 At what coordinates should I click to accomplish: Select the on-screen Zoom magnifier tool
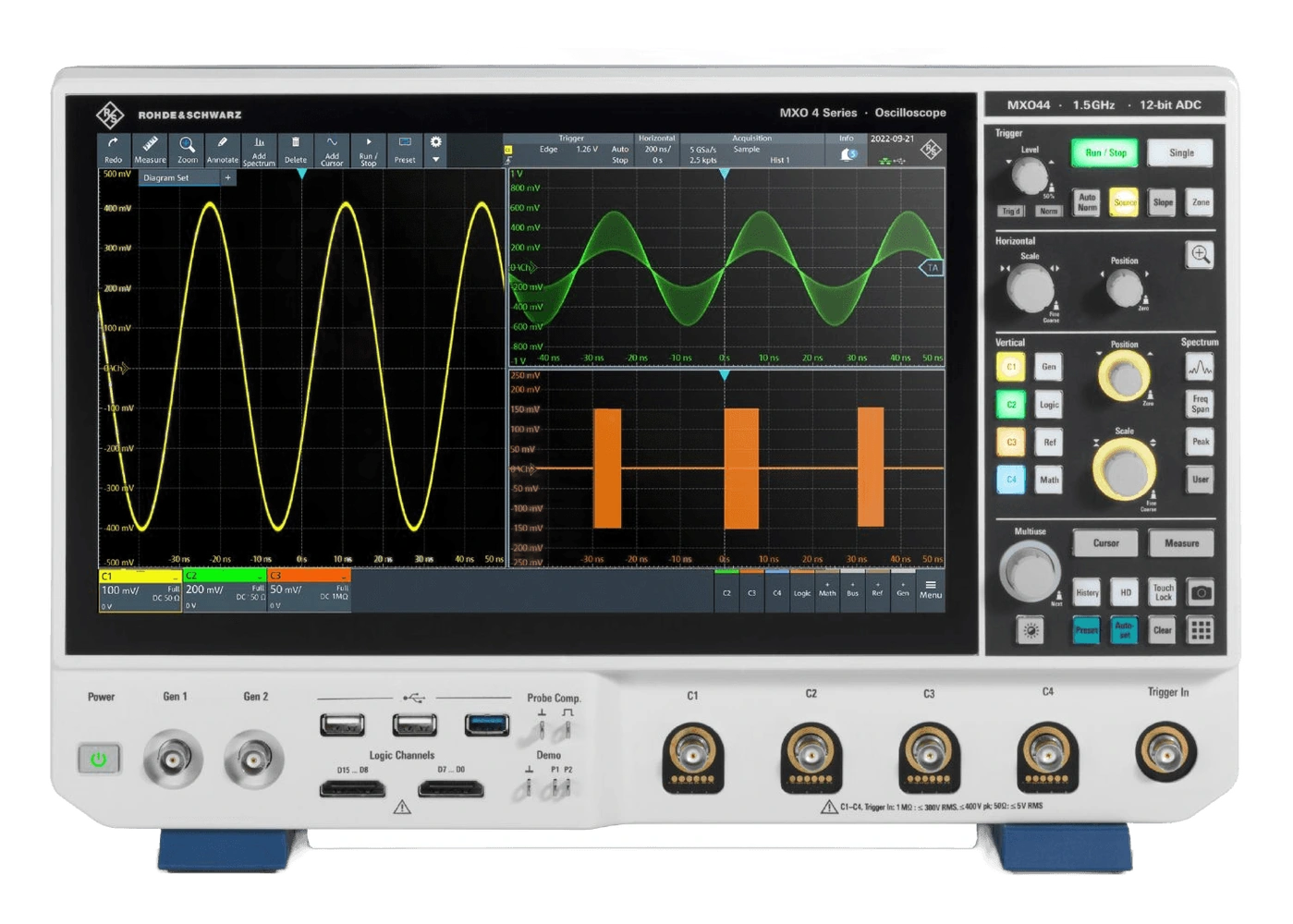187,150
